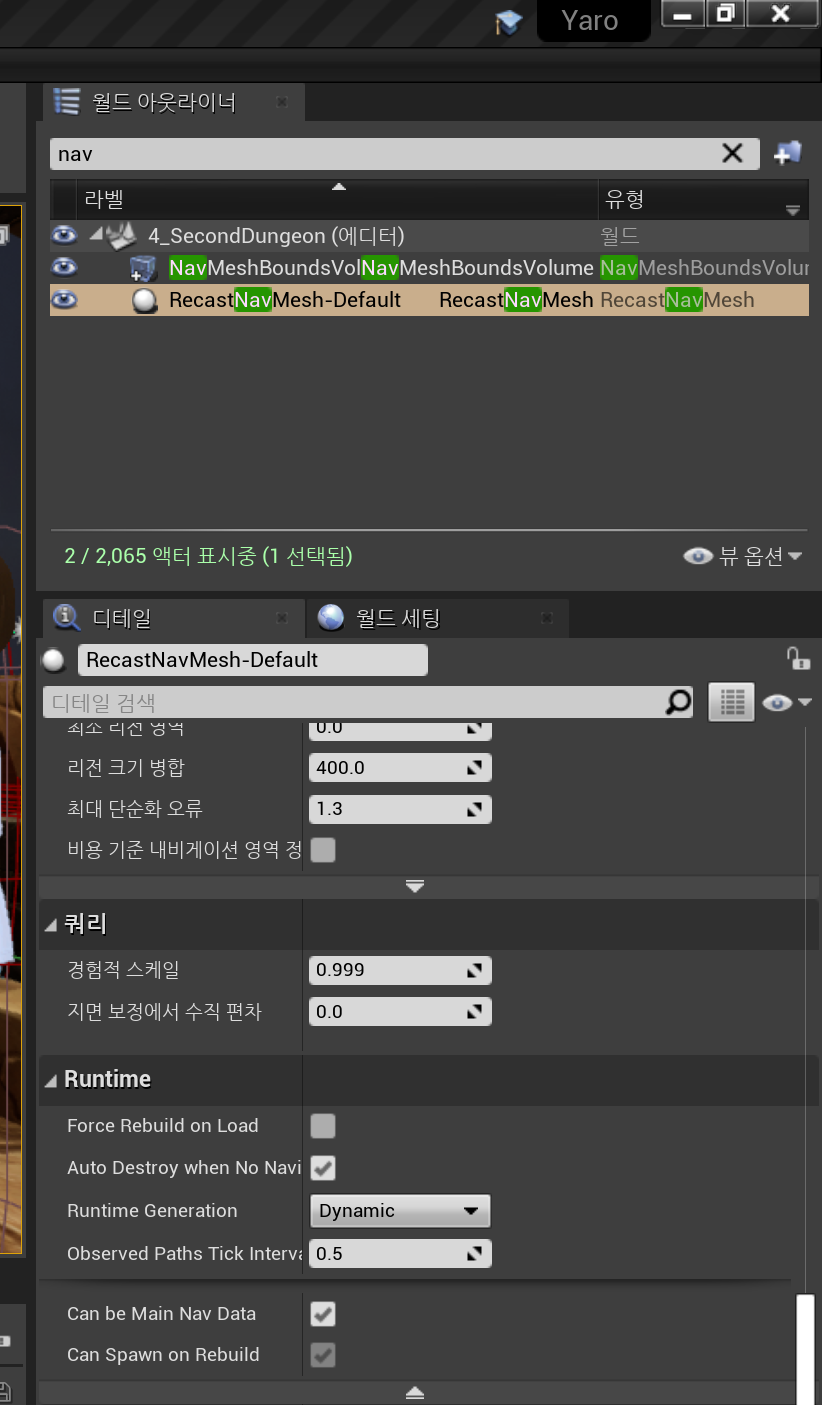Click the create new folder icon beside search
The width and height of the screenshot is (822, 1405).
(x=788, y=153)
